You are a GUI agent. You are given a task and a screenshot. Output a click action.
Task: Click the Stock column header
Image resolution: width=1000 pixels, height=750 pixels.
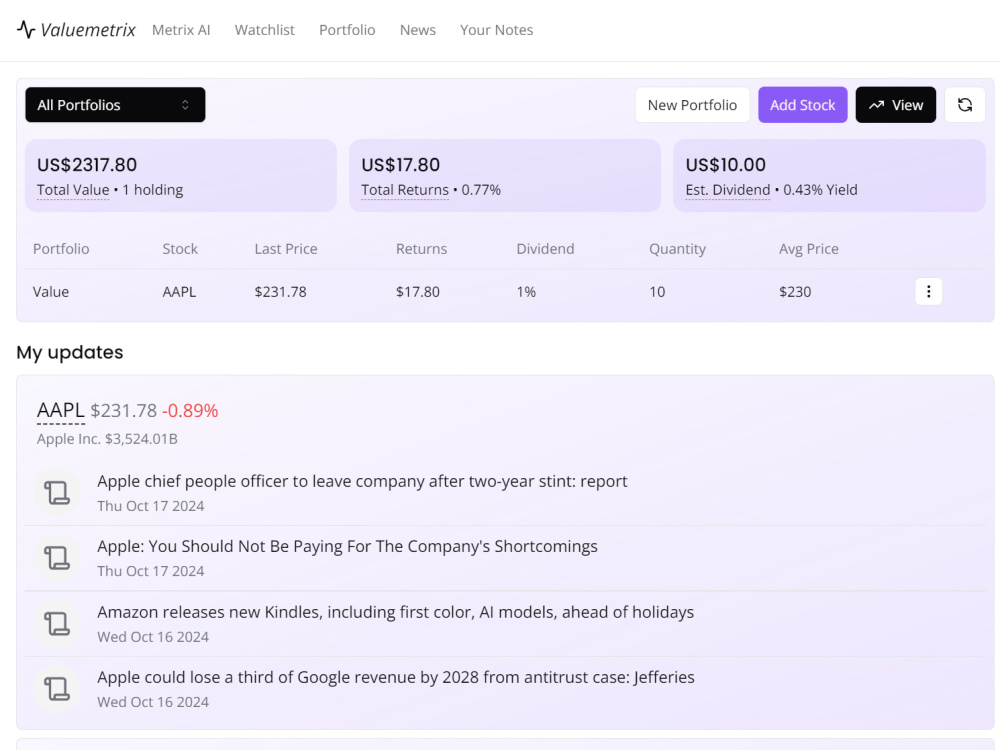(180, 249)
